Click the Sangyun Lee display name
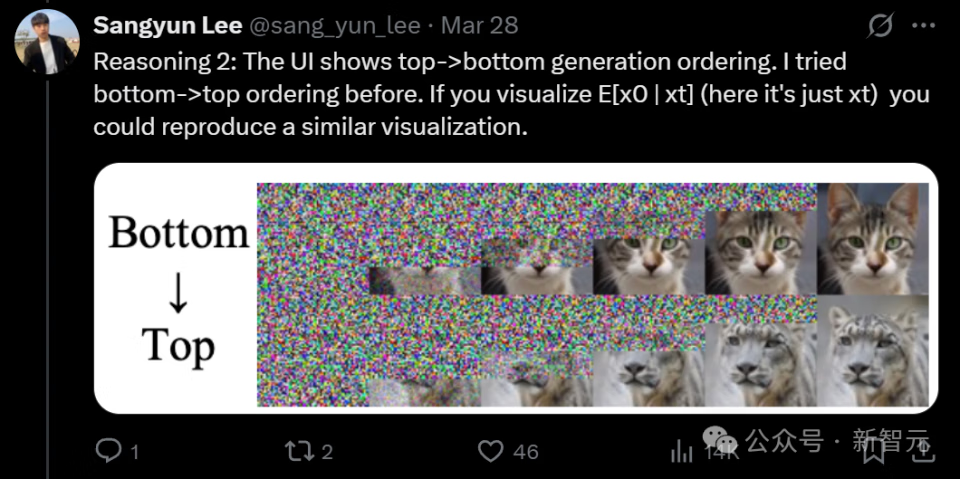 click(167, 26)
